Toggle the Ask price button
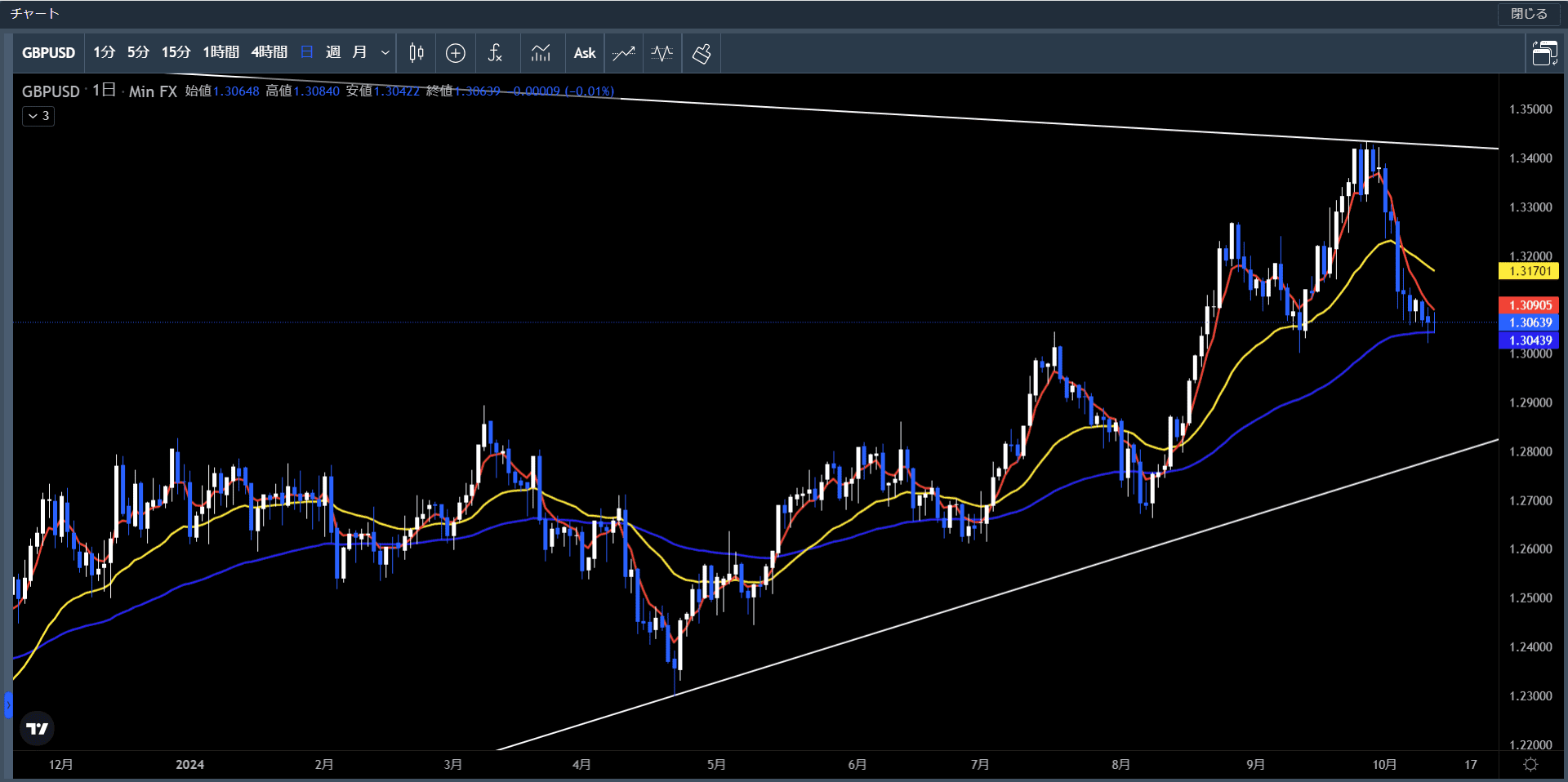 tap(585, 53)
